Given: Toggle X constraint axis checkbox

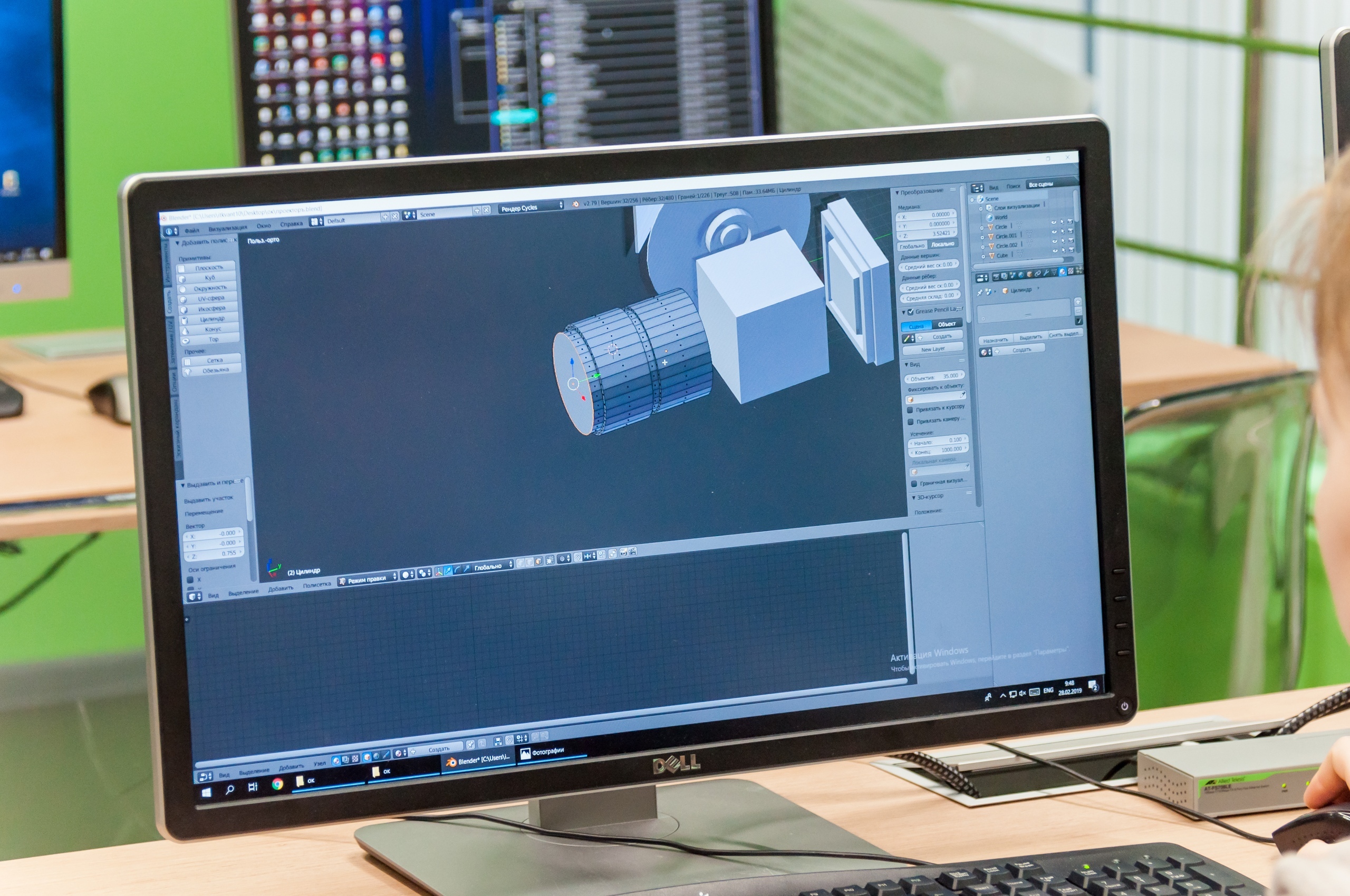Looking at the screenshot, I should point(190,580).
